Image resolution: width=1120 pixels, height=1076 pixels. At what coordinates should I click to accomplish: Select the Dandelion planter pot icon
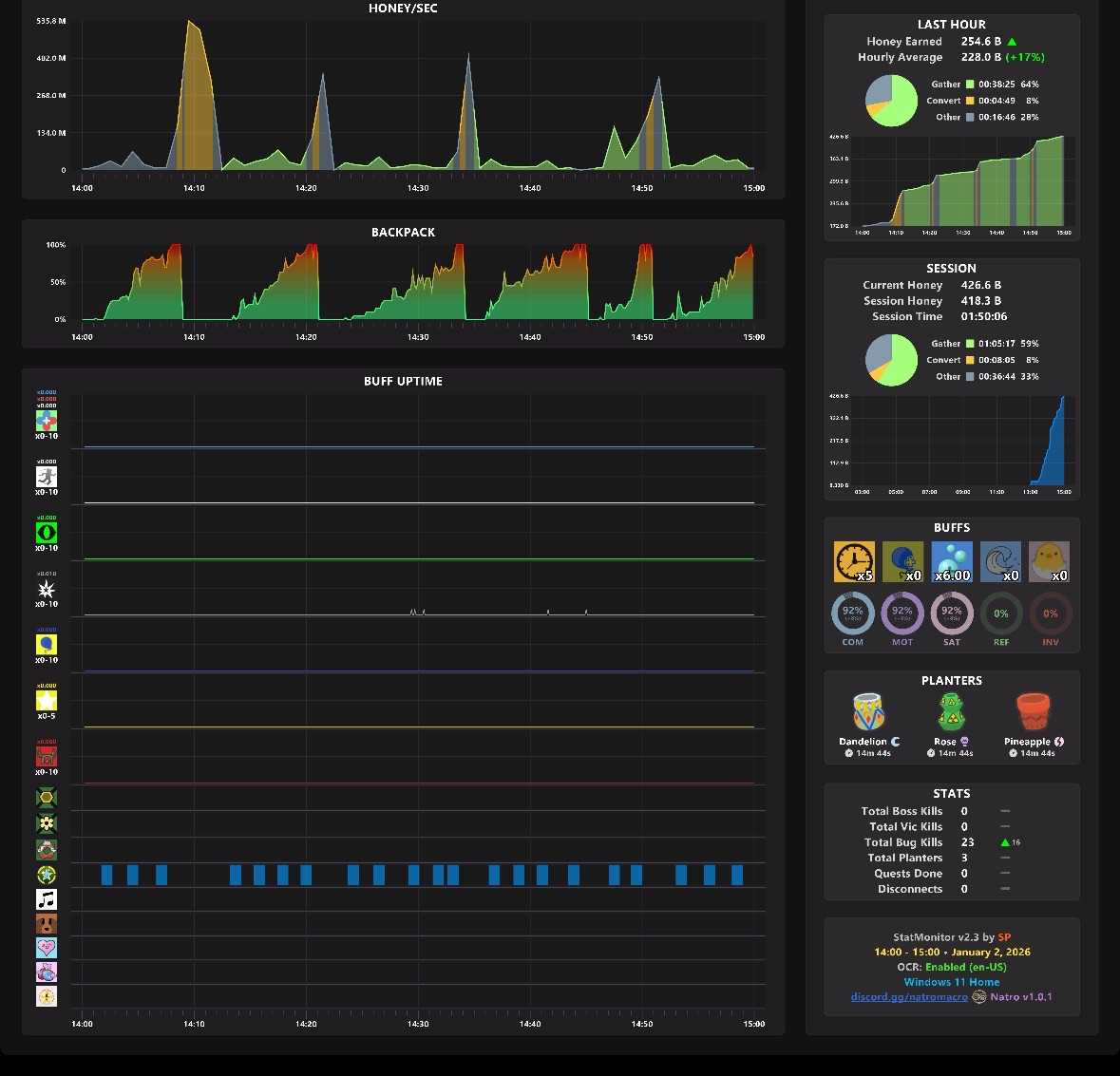click(869, 712)
